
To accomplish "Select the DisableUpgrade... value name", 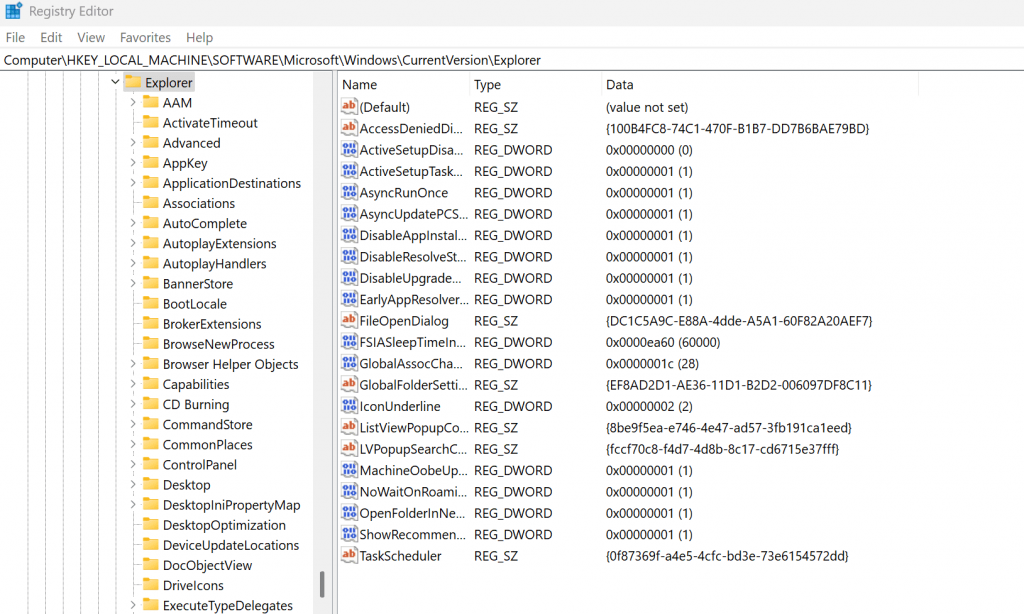I will coord(410,278).
